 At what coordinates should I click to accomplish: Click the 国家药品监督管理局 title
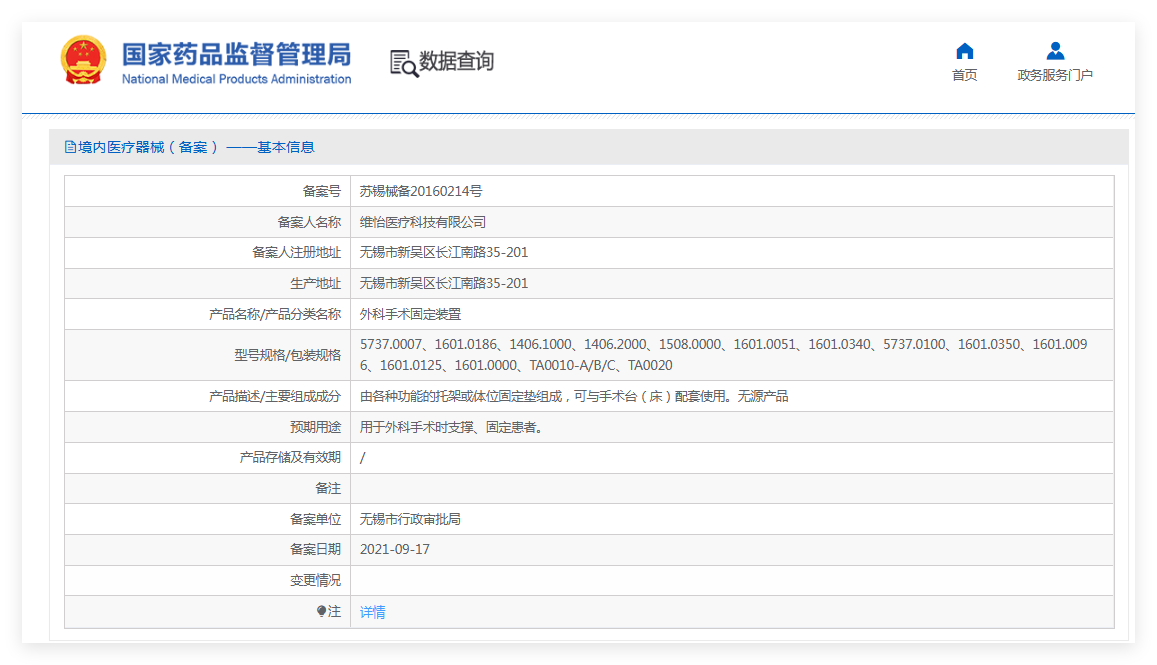[236, 54]
